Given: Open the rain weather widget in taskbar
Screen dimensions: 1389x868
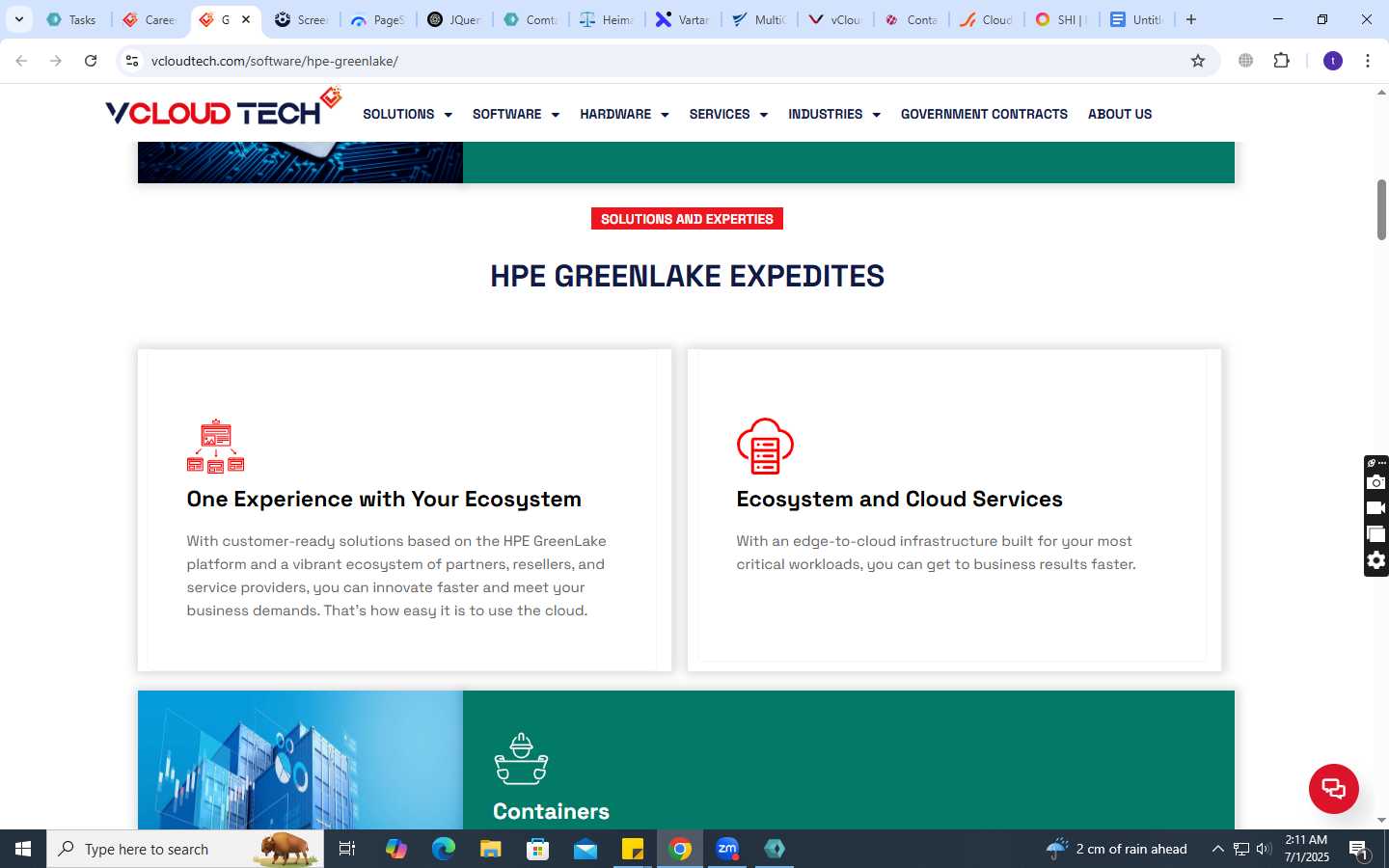Looking at the screenshot, I should tap(1117, 849).
